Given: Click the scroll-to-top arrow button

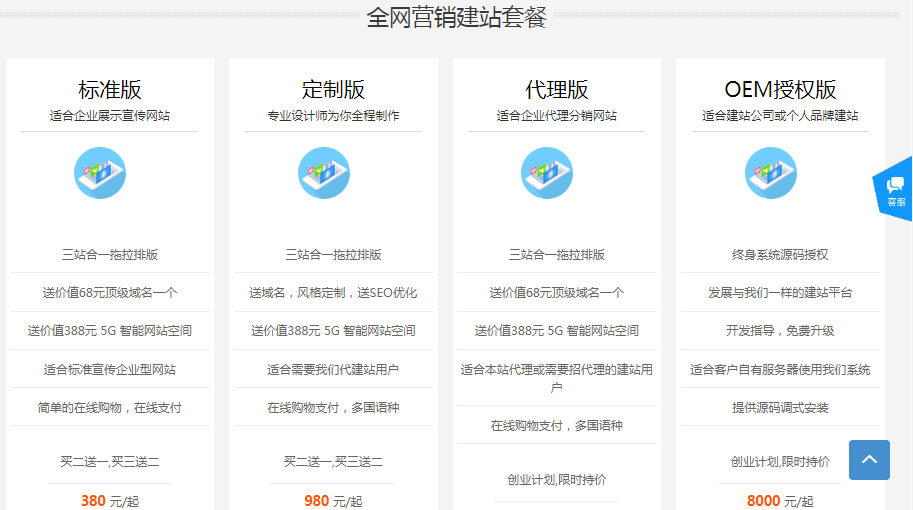Looking at the screenshot, I should click(x=869, y=460).
